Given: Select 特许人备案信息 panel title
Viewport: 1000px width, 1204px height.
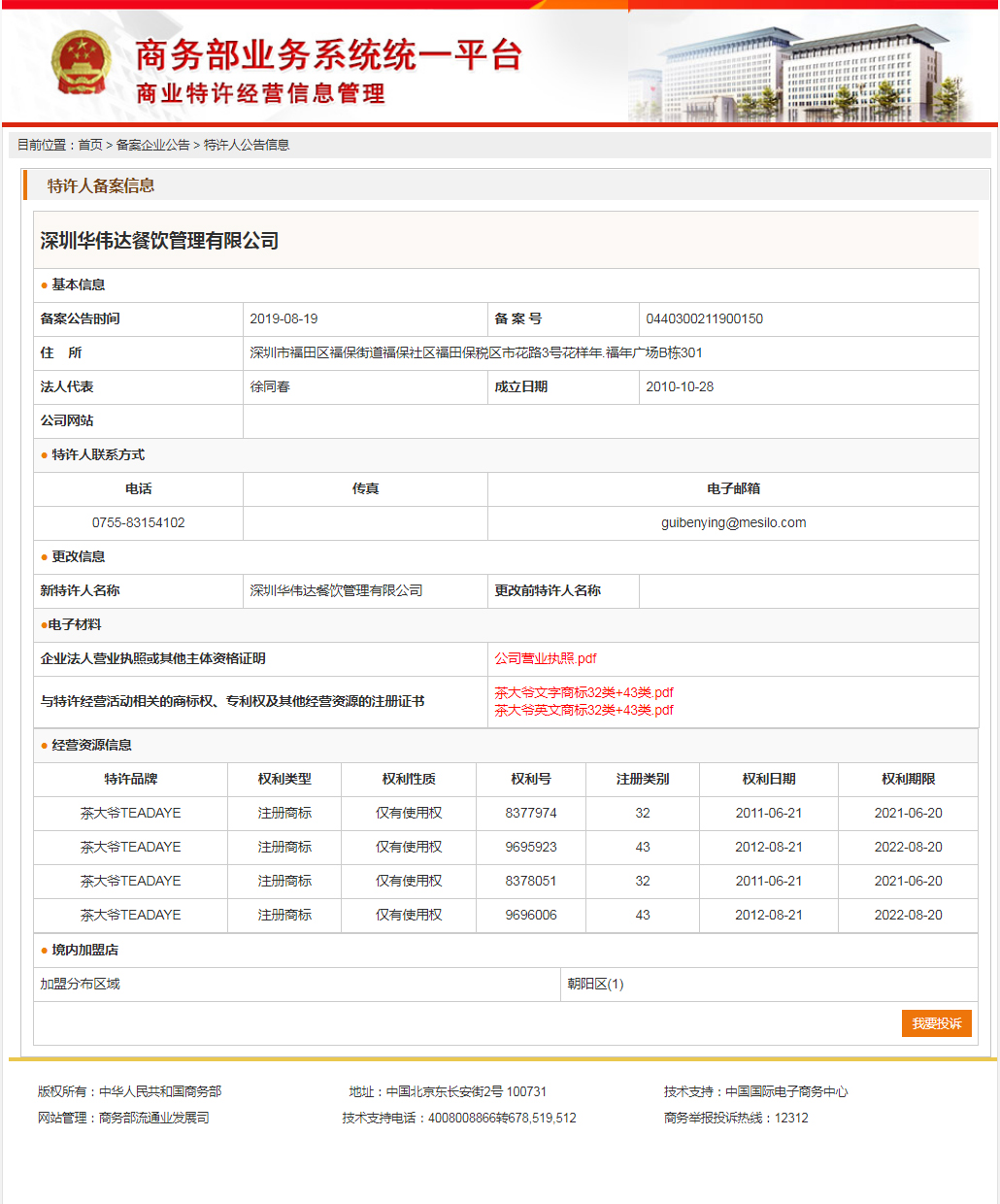Looking at the screenshot, I should coord(101,185).
